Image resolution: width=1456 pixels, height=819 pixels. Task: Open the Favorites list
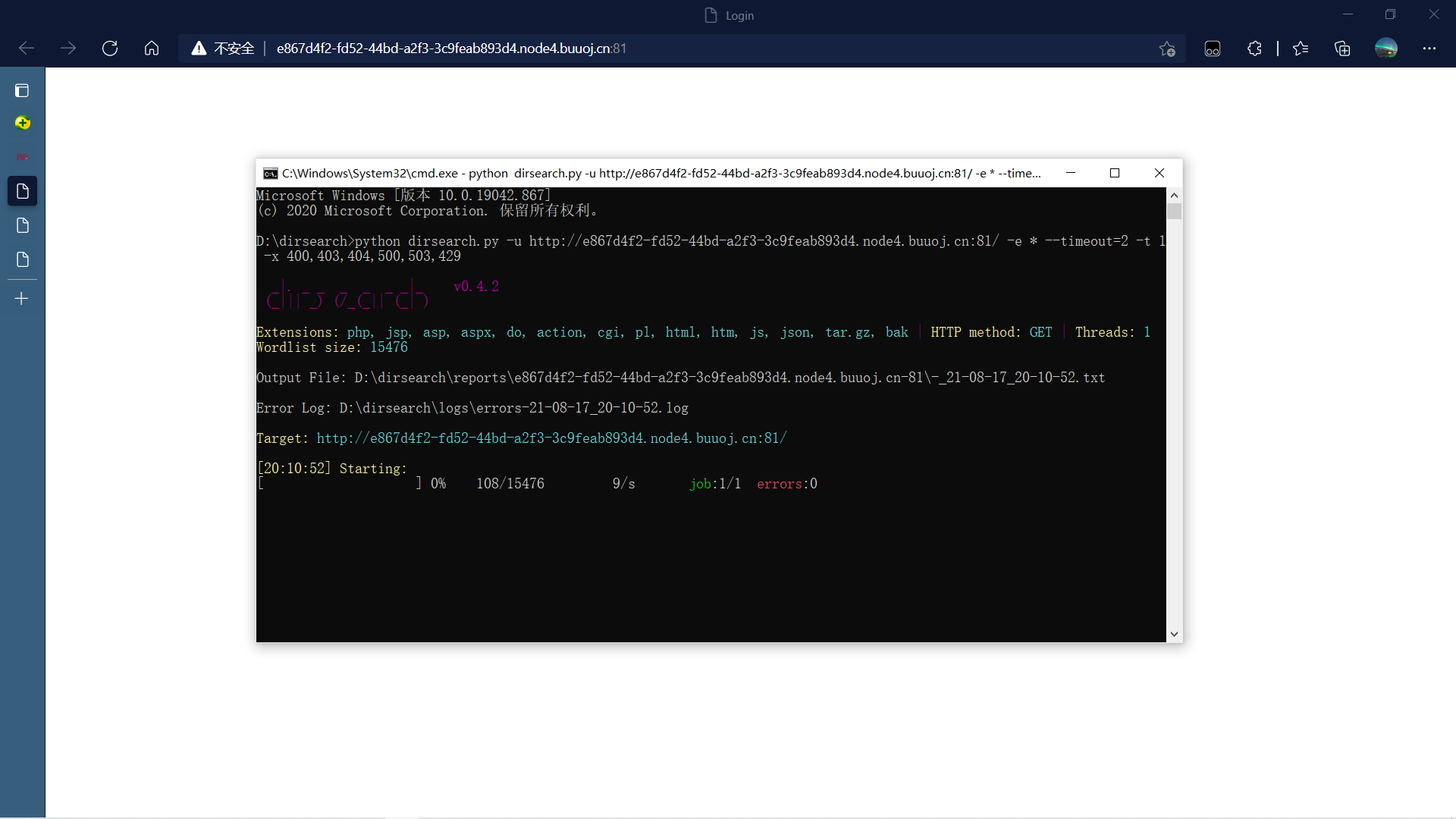[x=1301, y=49]
